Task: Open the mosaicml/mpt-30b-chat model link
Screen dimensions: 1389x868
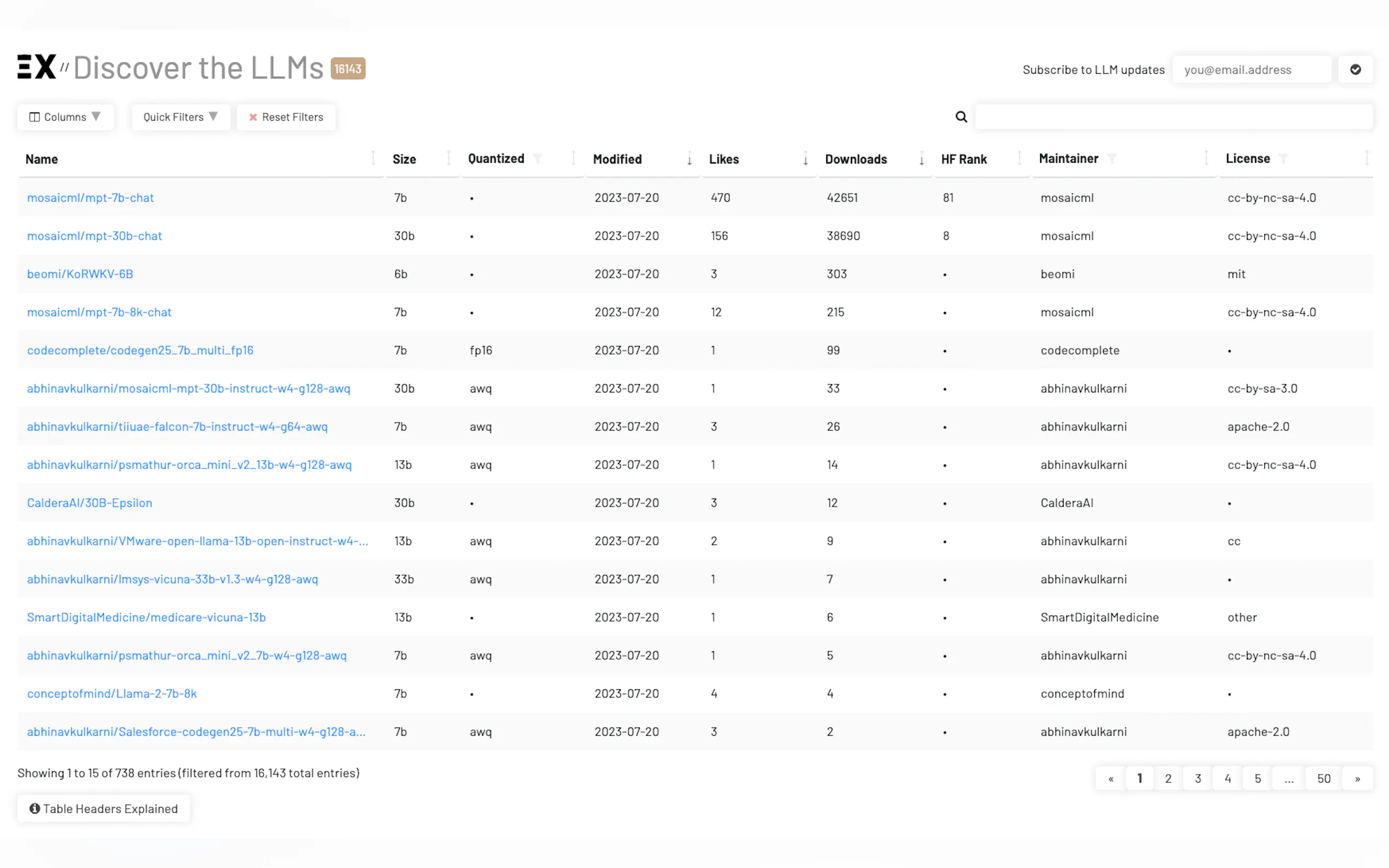Action: (x=95, y=236)
